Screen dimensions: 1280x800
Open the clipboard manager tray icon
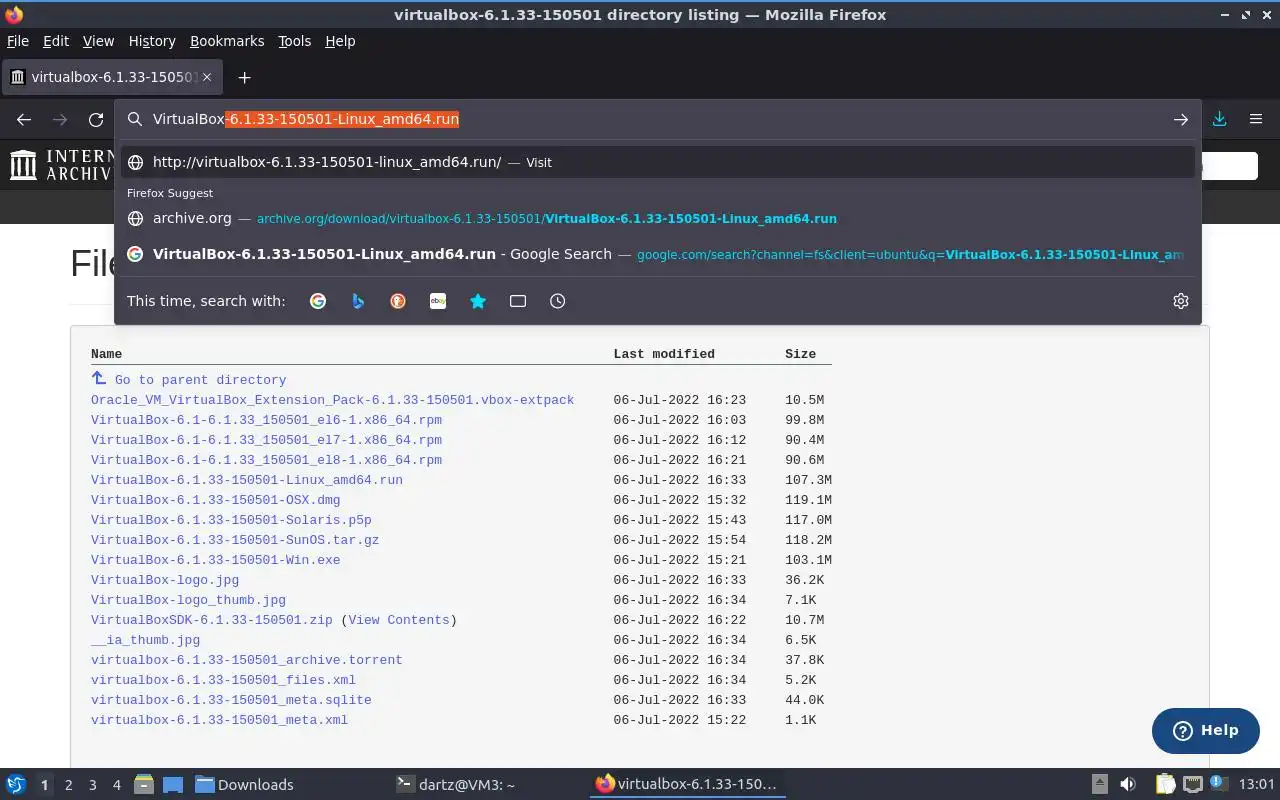[1165, 784]
